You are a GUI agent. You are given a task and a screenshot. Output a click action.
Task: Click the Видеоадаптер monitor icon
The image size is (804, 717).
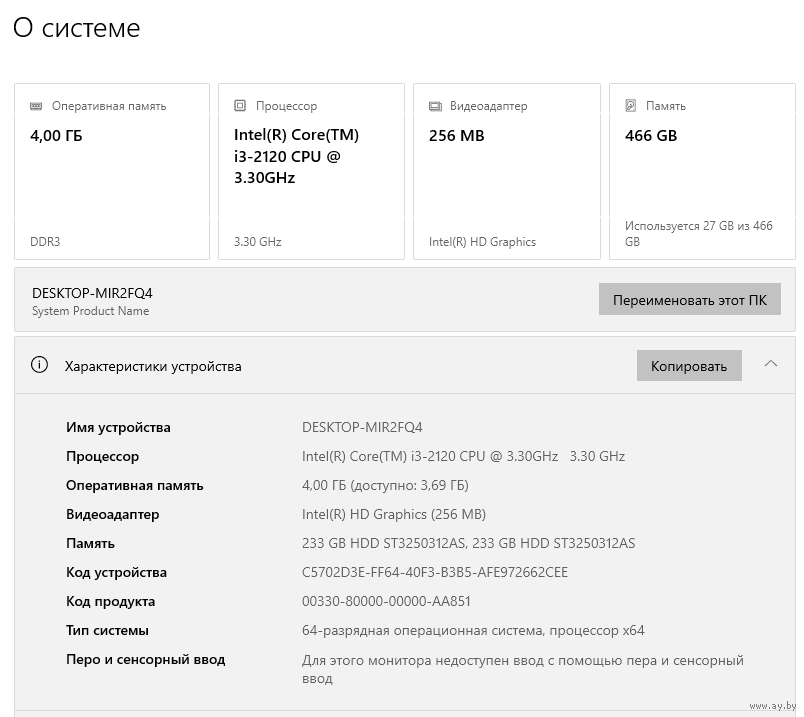click(x=435, y=106)
